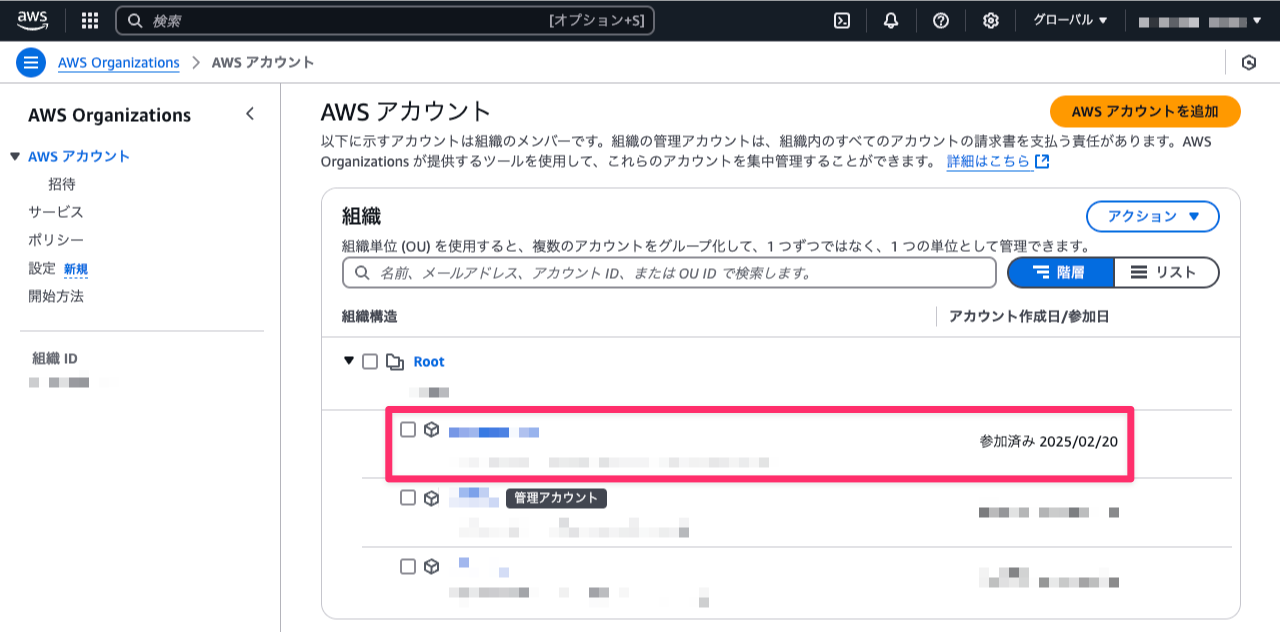This screenshot has height=632, width=1280.
Task: Open 招待 in the sidebar
Action: 62,184
